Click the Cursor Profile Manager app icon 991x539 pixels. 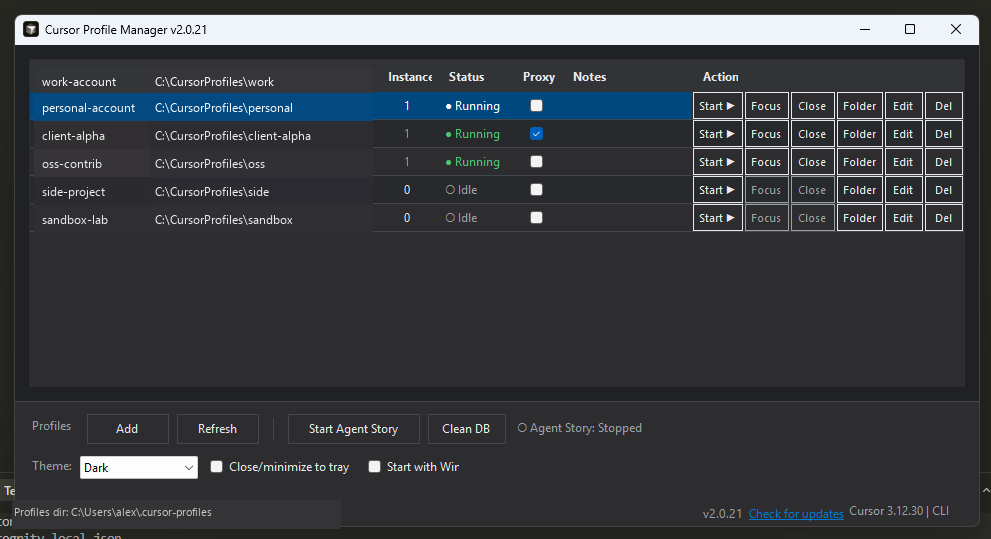tap(31, 30)
